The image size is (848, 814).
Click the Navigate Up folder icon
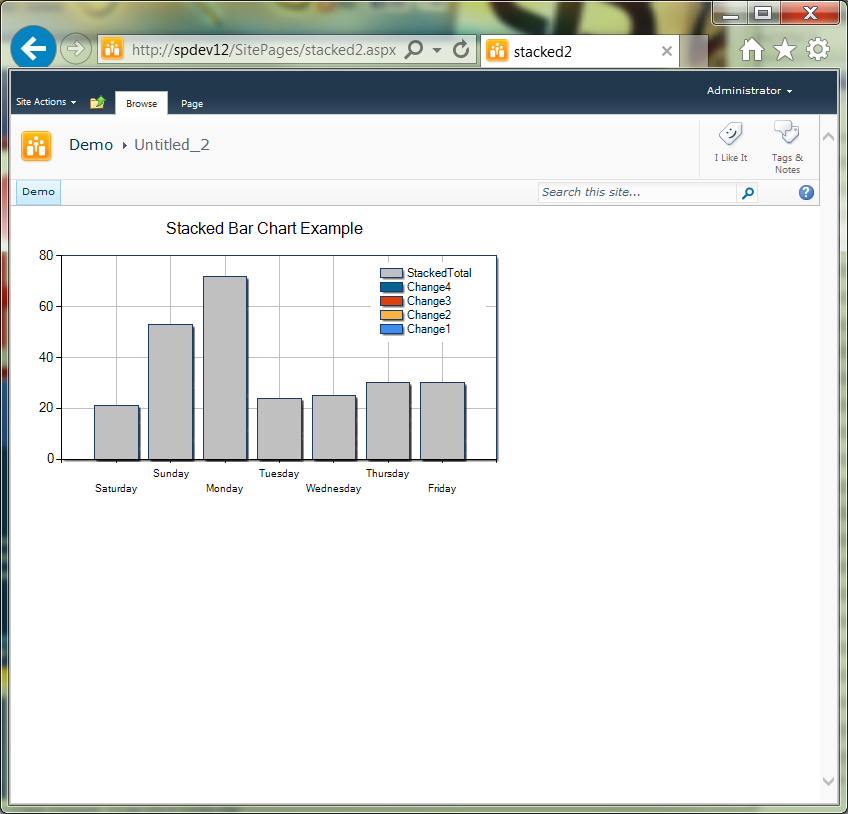tap(97, 102)
